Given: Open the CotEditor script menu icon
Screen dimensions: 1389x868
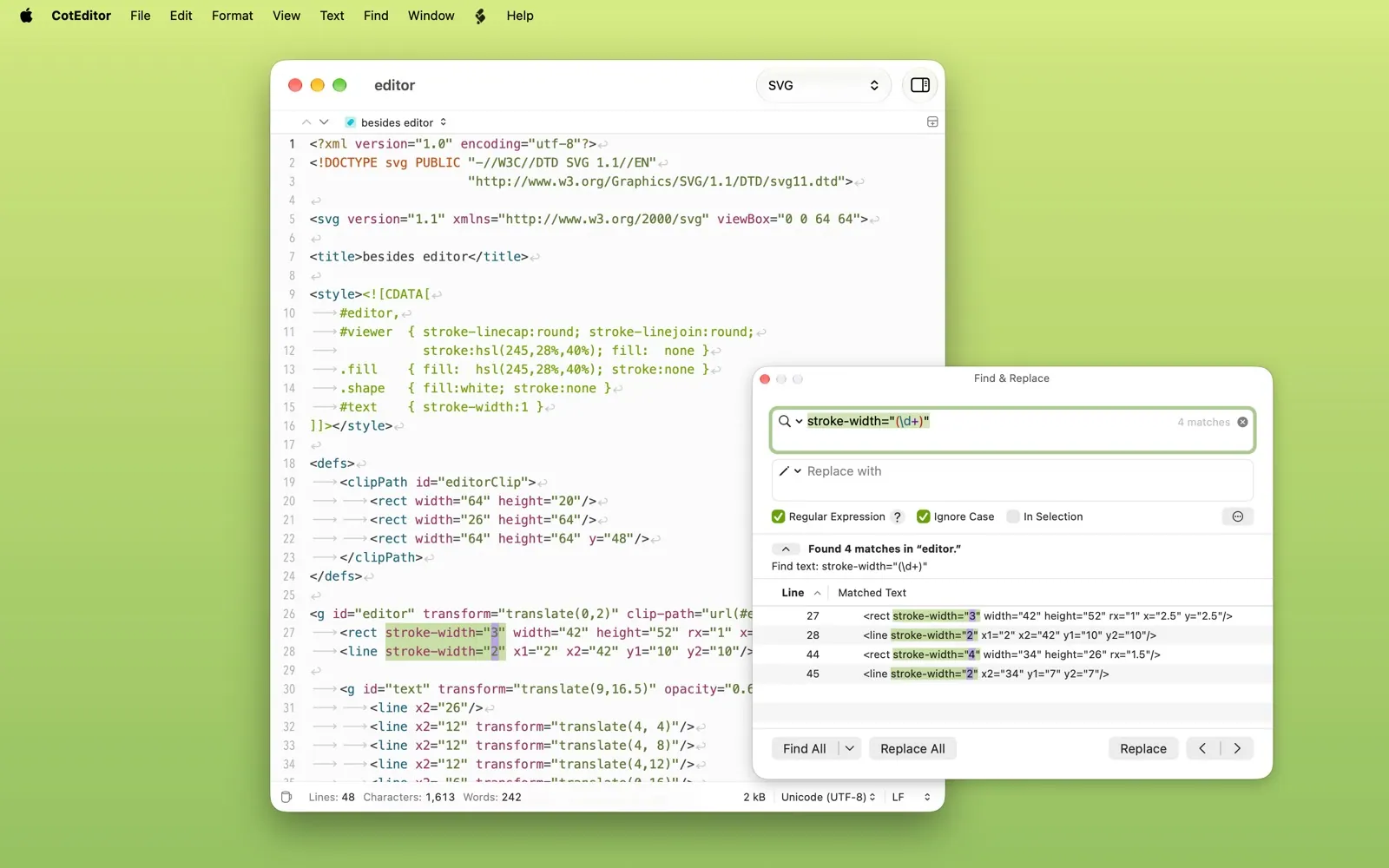Looking at the screenshot, I should 480,16.
